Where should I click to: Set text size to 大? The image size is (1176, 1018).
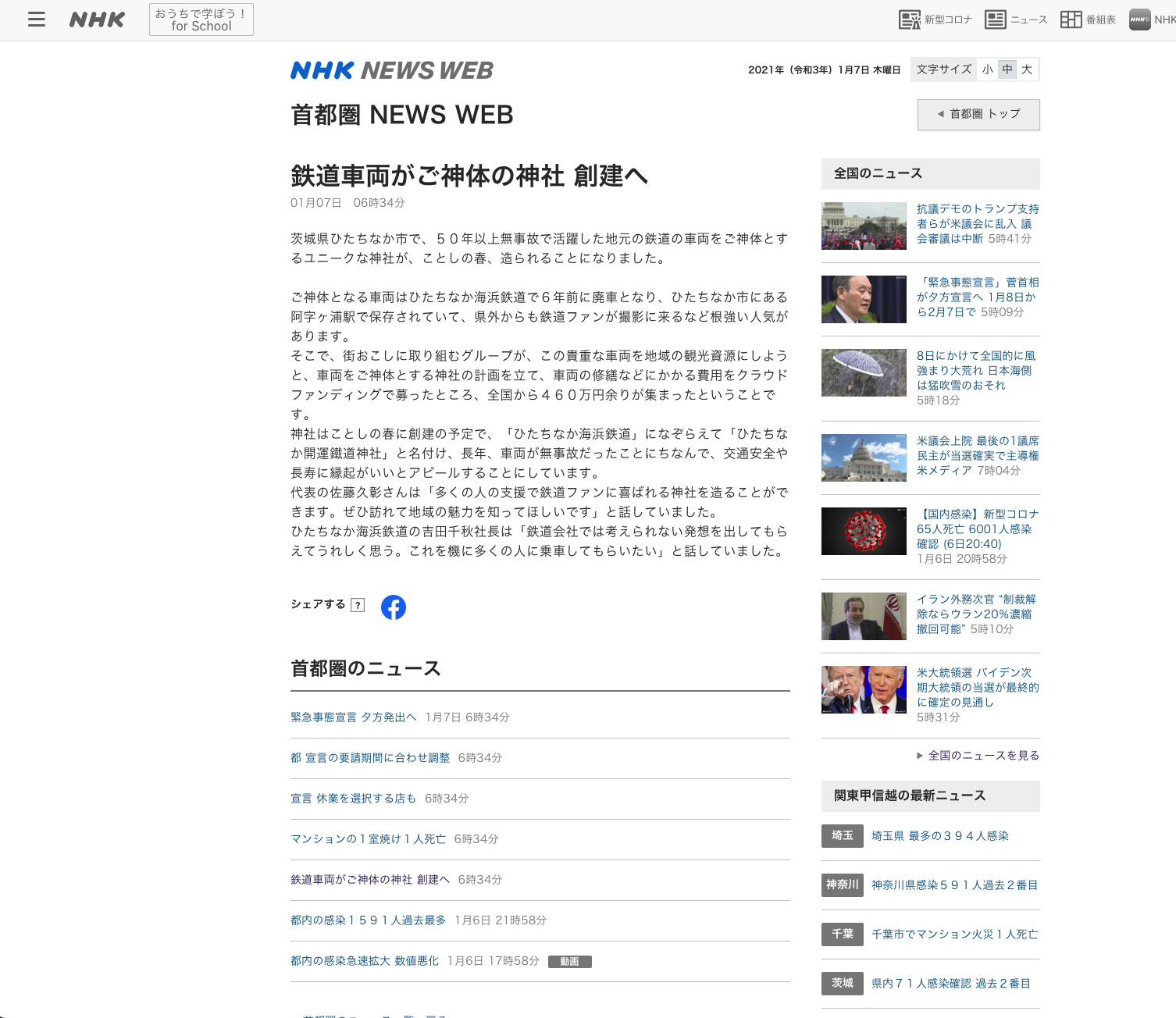click(1027, 69)
